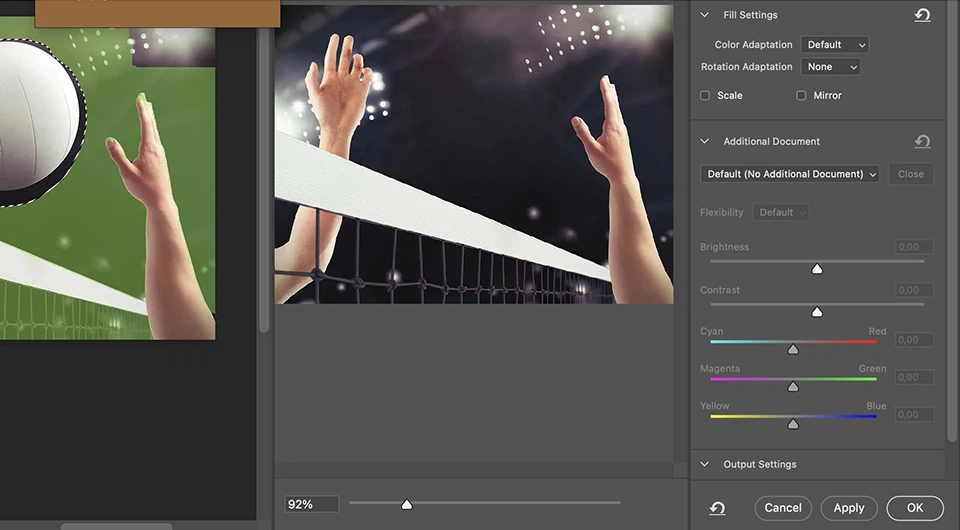The image size is (960, 530).
Task: Click the fill preview image of volleyball net
Action: (474, 154)
